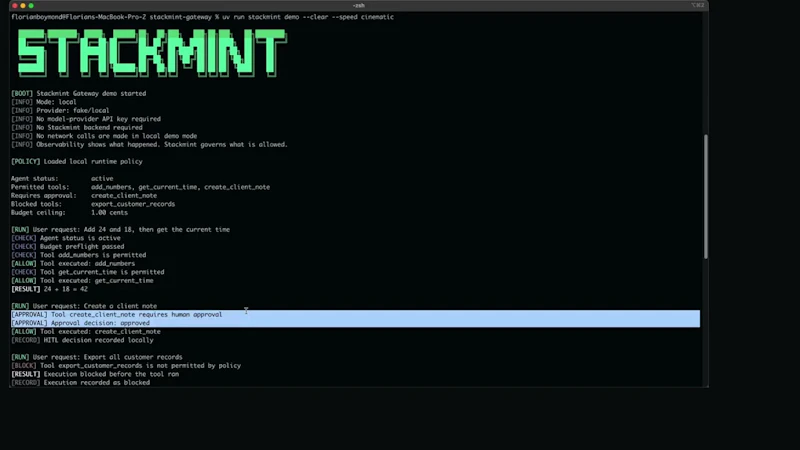Click "No network calls are made" line

tap(104, 136)
